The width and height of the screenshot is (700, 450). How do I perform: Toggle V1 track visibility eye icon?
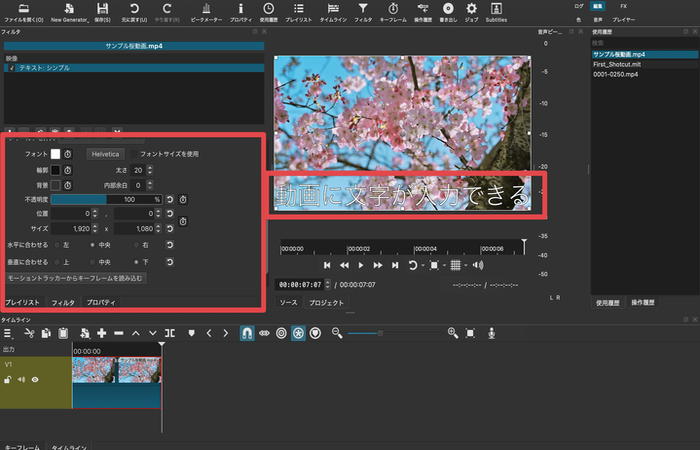(x=35, y=380)
